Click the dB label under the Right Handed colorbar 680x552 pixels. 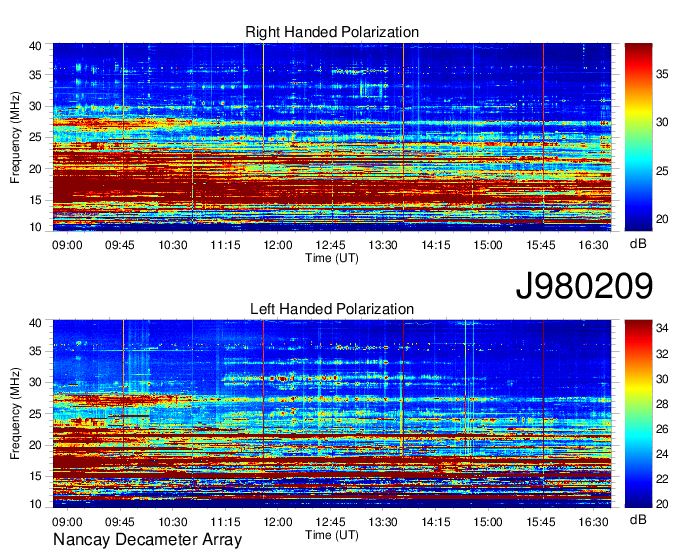638,244
